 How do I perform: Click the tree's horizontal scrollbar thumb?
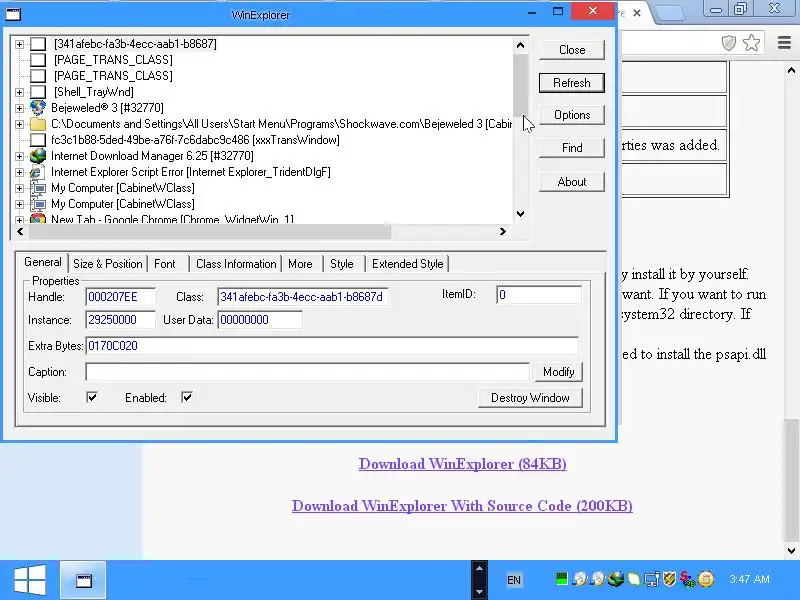210,232
